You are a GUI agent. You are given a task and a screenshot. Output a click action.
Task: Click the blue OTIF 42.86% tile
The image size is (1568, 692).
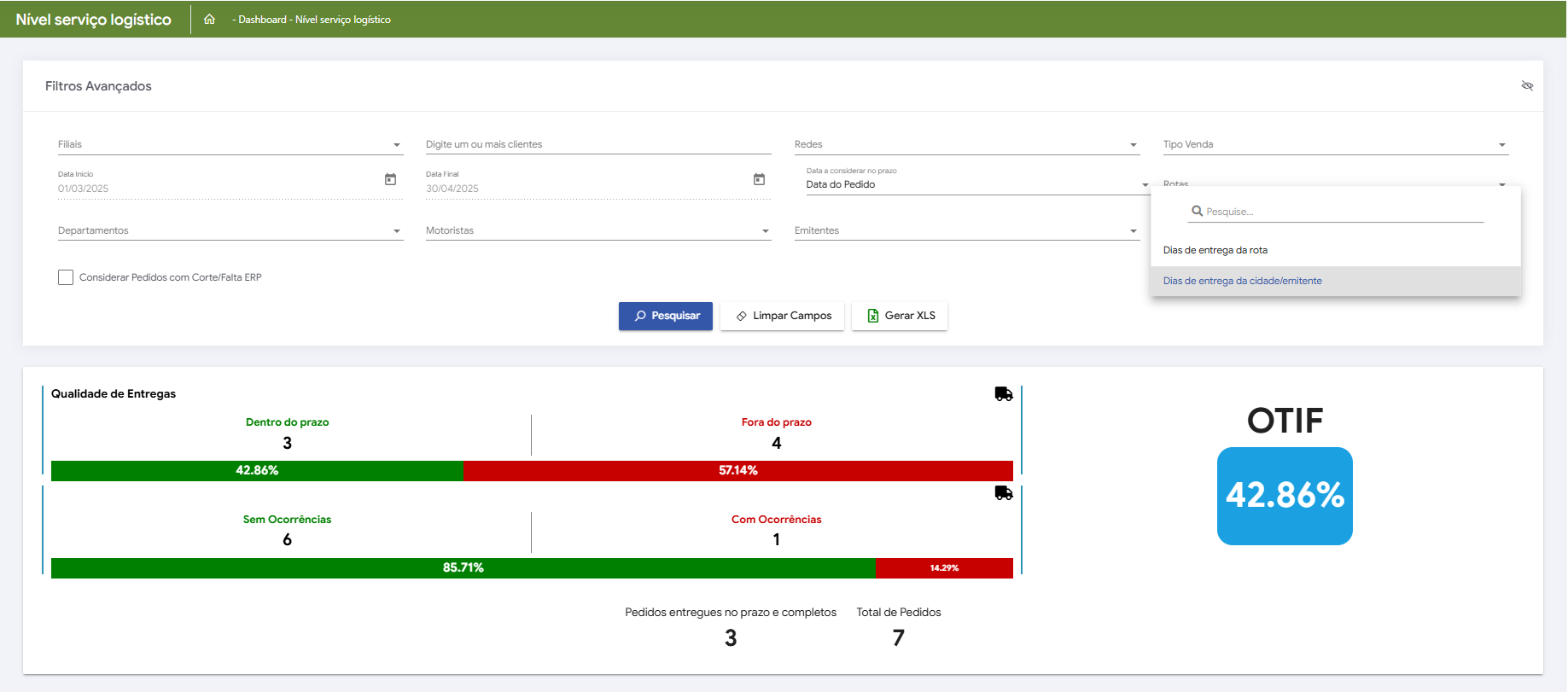1285,496
